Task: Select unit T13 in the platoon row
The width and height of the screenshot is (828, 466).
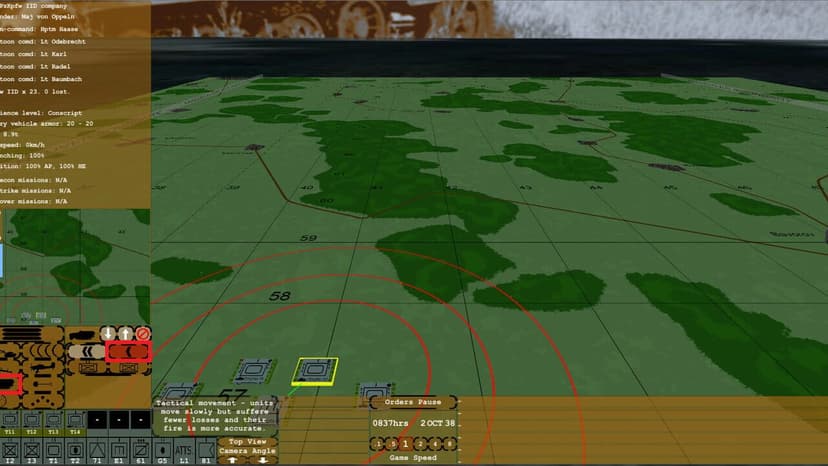Action: (53, 424)
